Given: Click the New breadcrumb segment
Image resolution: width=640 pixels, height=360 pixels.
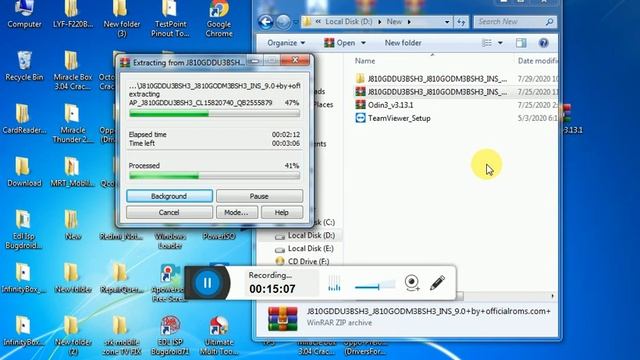Looking at the screenshot, I should point(394,22).
